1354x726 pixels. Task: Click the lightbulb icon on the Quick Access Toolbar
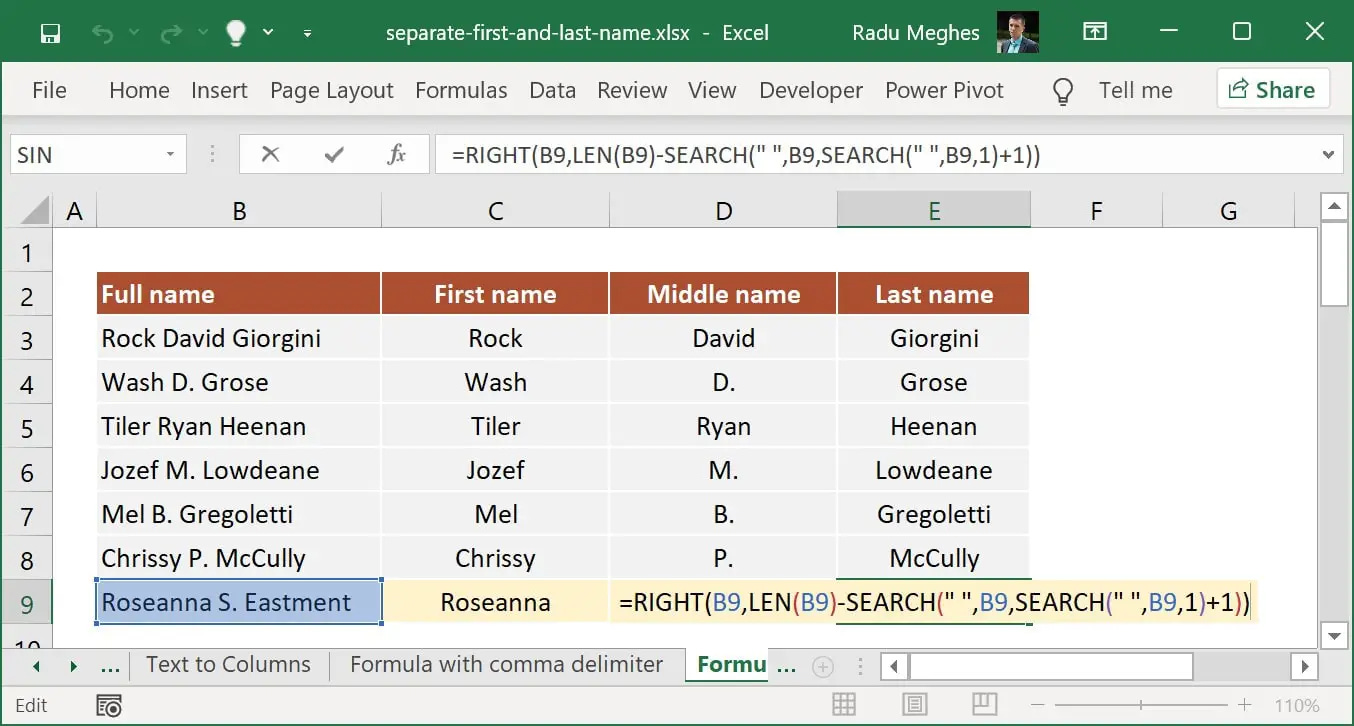coord(235,32)
